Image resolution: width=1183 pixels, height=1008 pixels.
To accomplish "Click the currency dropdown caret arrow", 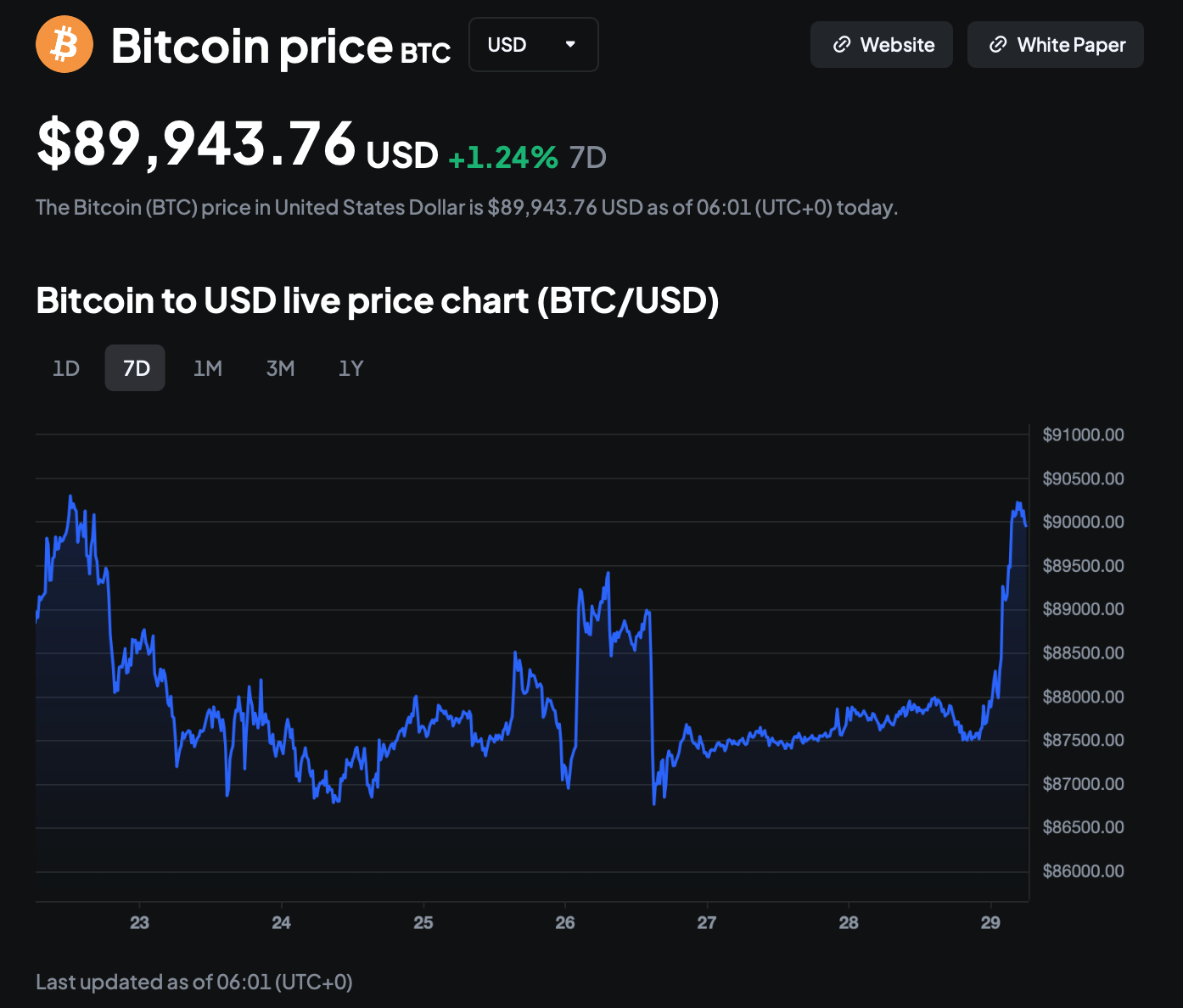I will pyautogui.click(x=570, y=44).
